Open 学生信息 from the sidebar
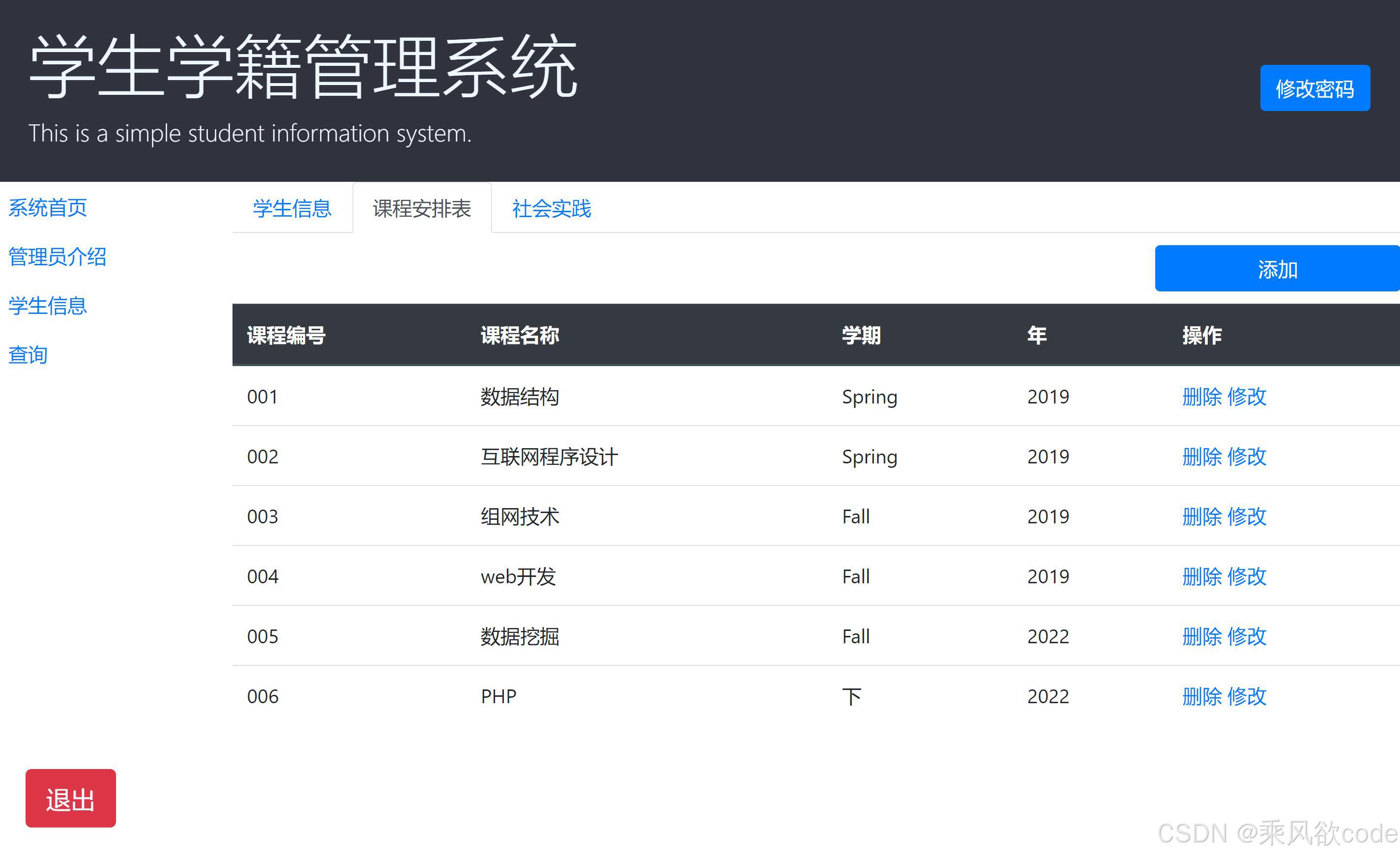The height and width of the screenshot is (857, 1400). coord(47,306)
